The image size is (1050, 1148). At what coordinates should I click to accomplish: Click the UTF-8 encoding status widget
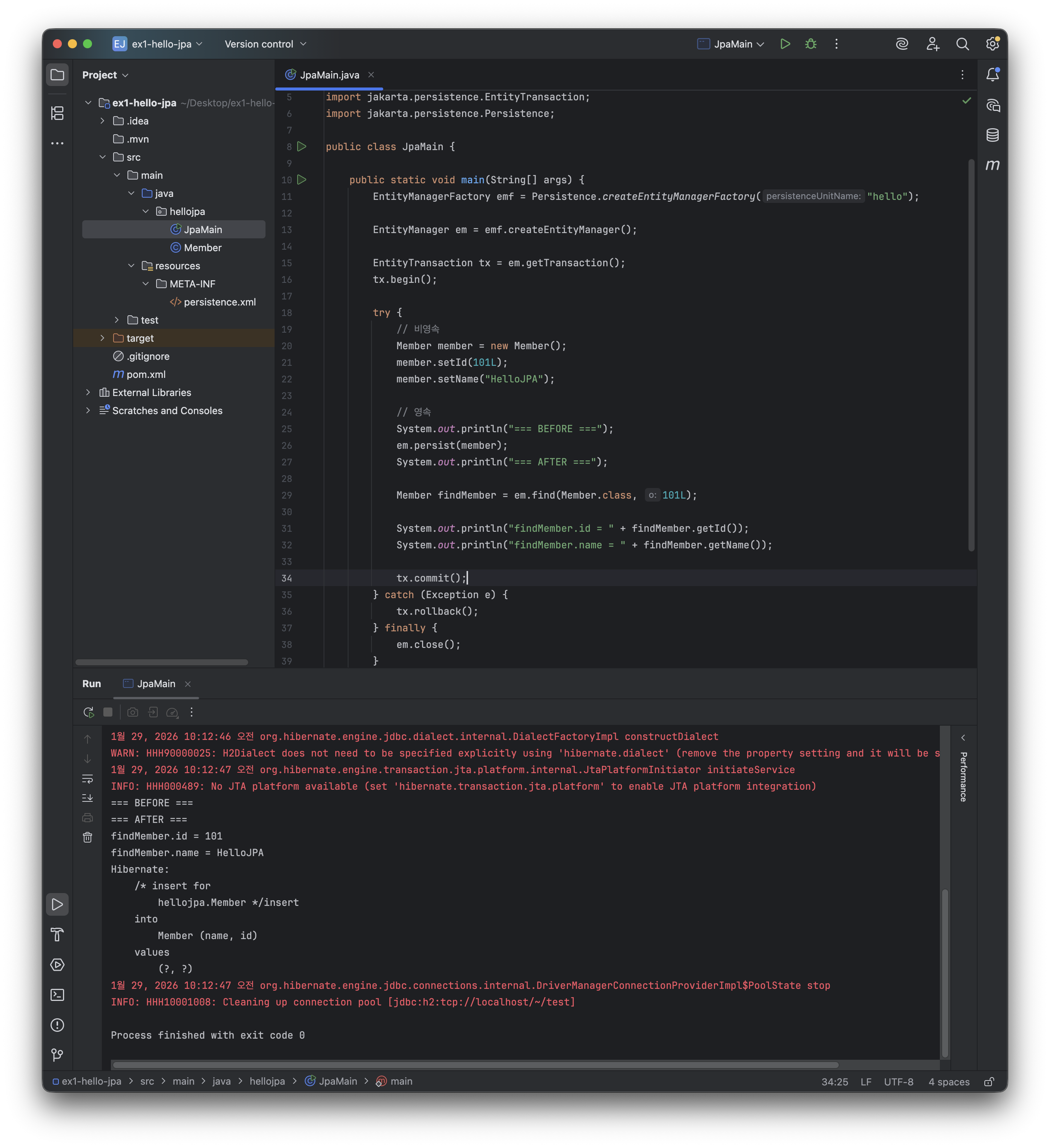(x=898, y=1081)
